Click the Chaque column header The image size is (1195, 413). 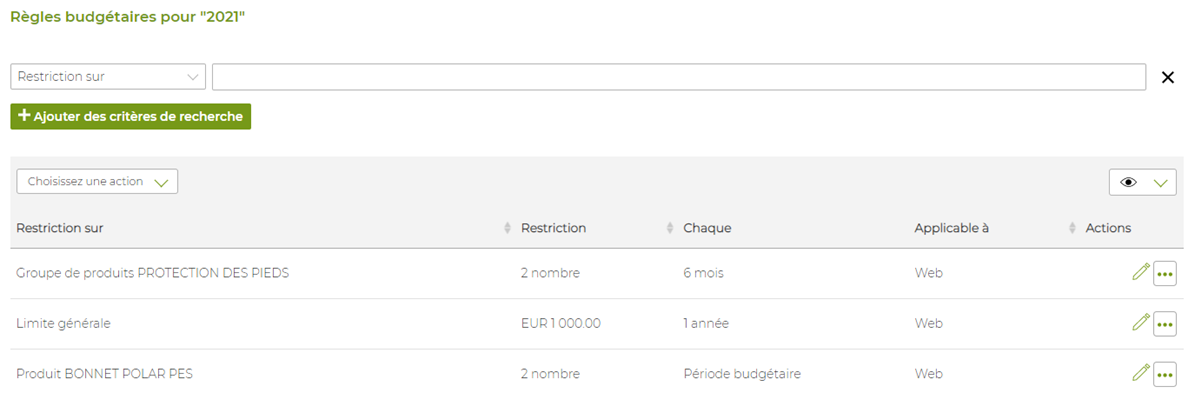(707, 228)
